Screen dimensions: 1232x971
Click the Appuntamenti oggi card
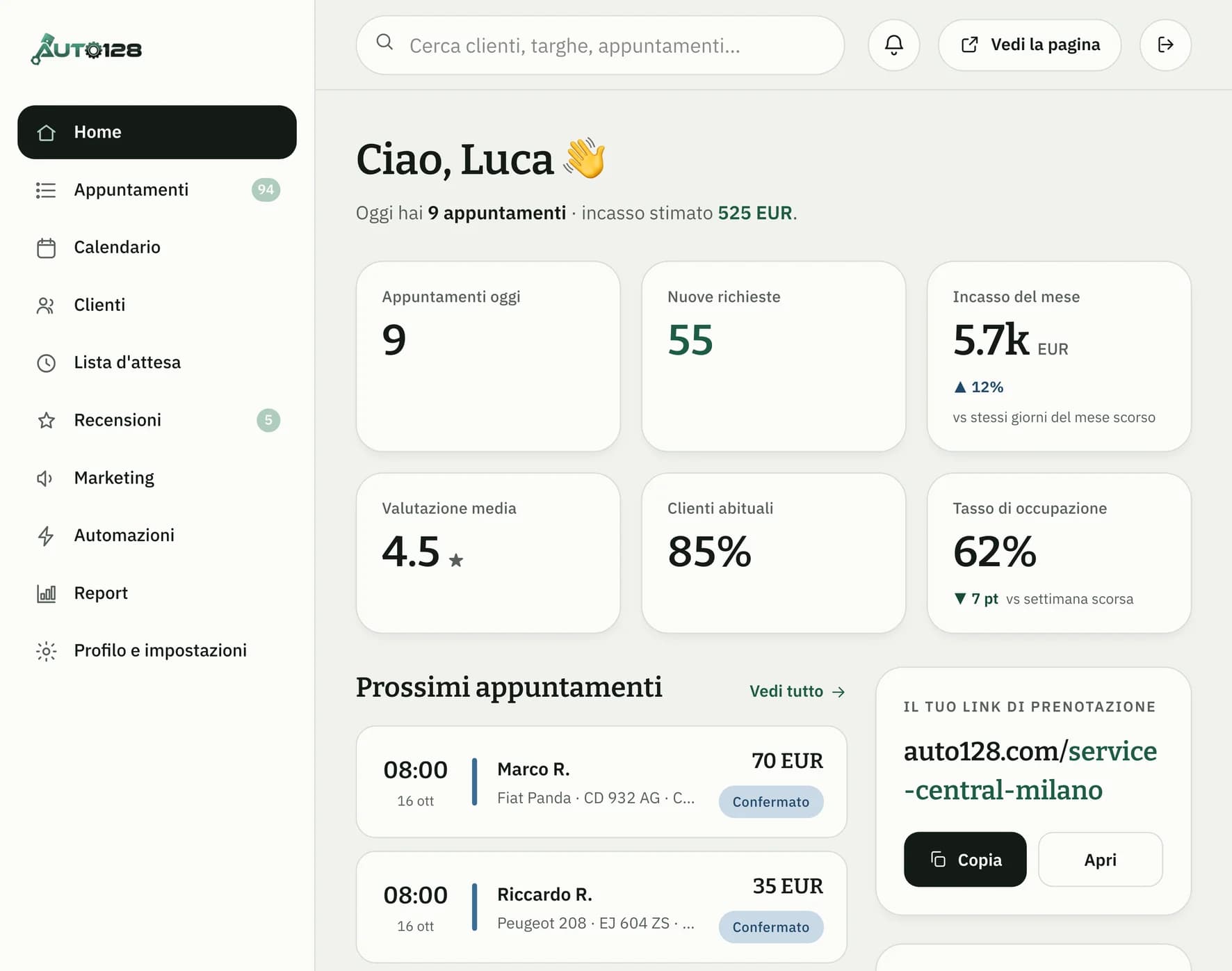point(488,356)
